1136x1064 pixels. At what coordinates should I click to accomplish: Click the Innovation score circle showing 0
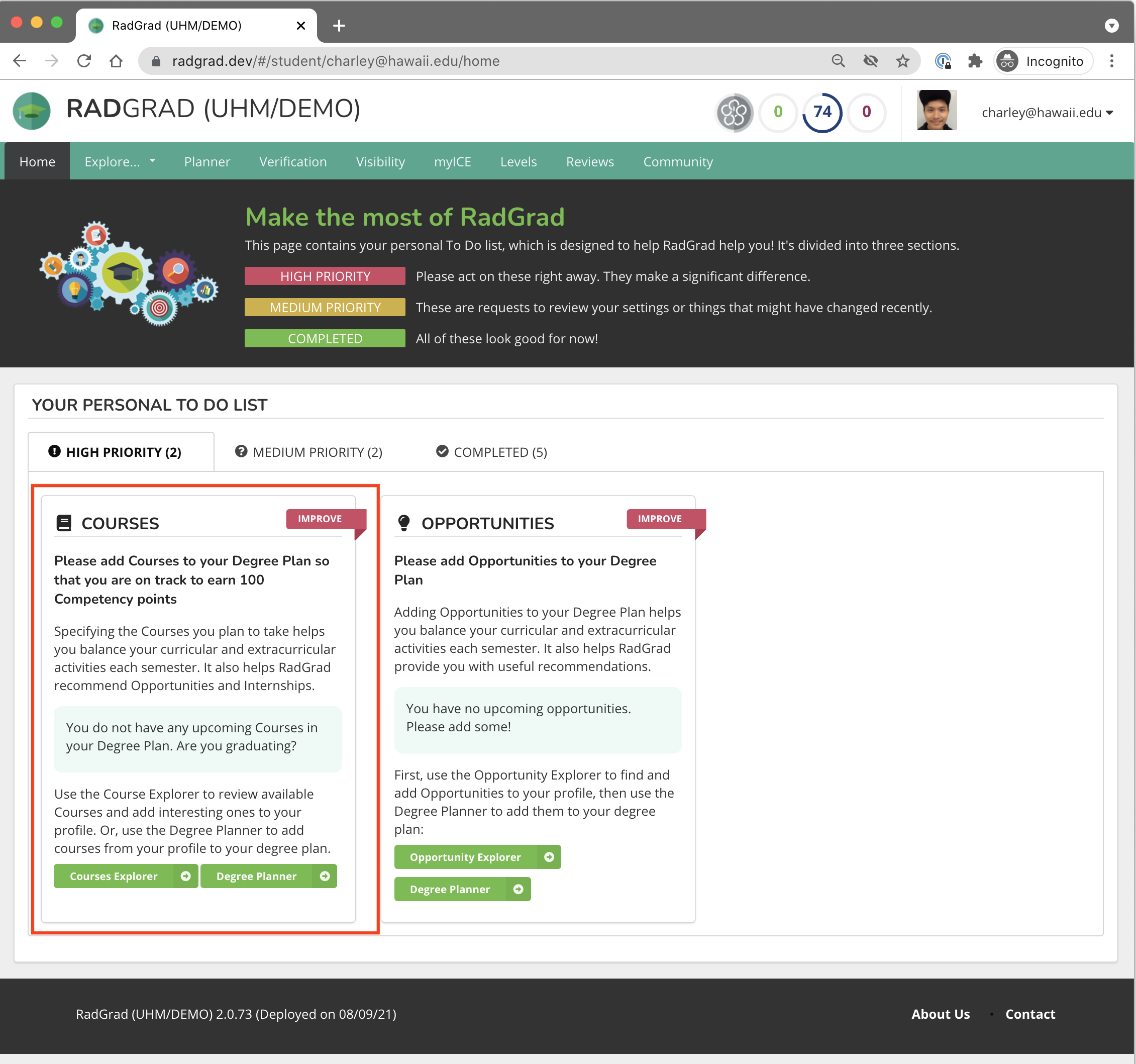[778, 112]
